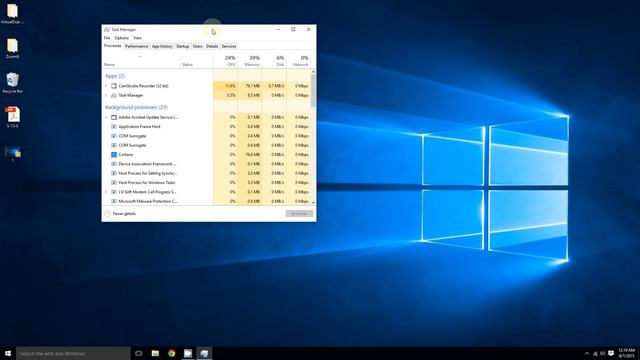This screenshot has height=360, width=640.
Task: Select the first COM Surrogate process
Action: [132, 136]
